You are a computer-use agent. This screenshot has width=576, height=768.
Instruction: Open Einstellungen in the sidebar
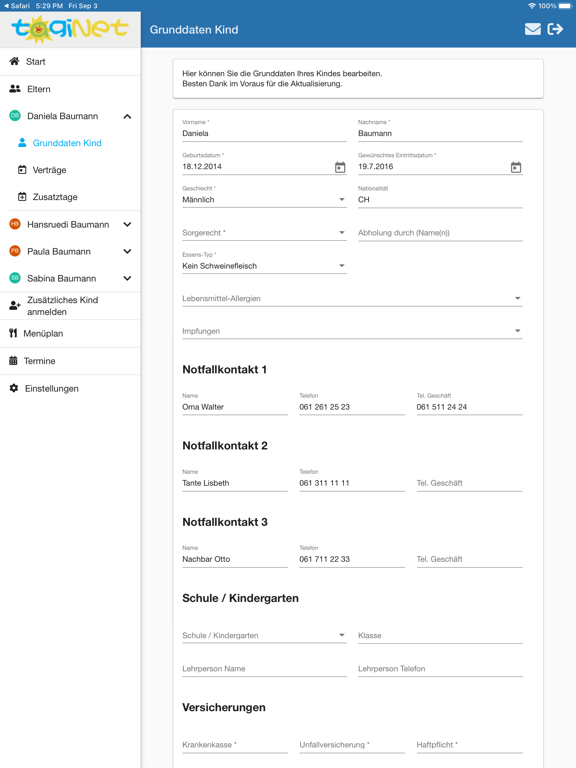(x=70, y=388)
